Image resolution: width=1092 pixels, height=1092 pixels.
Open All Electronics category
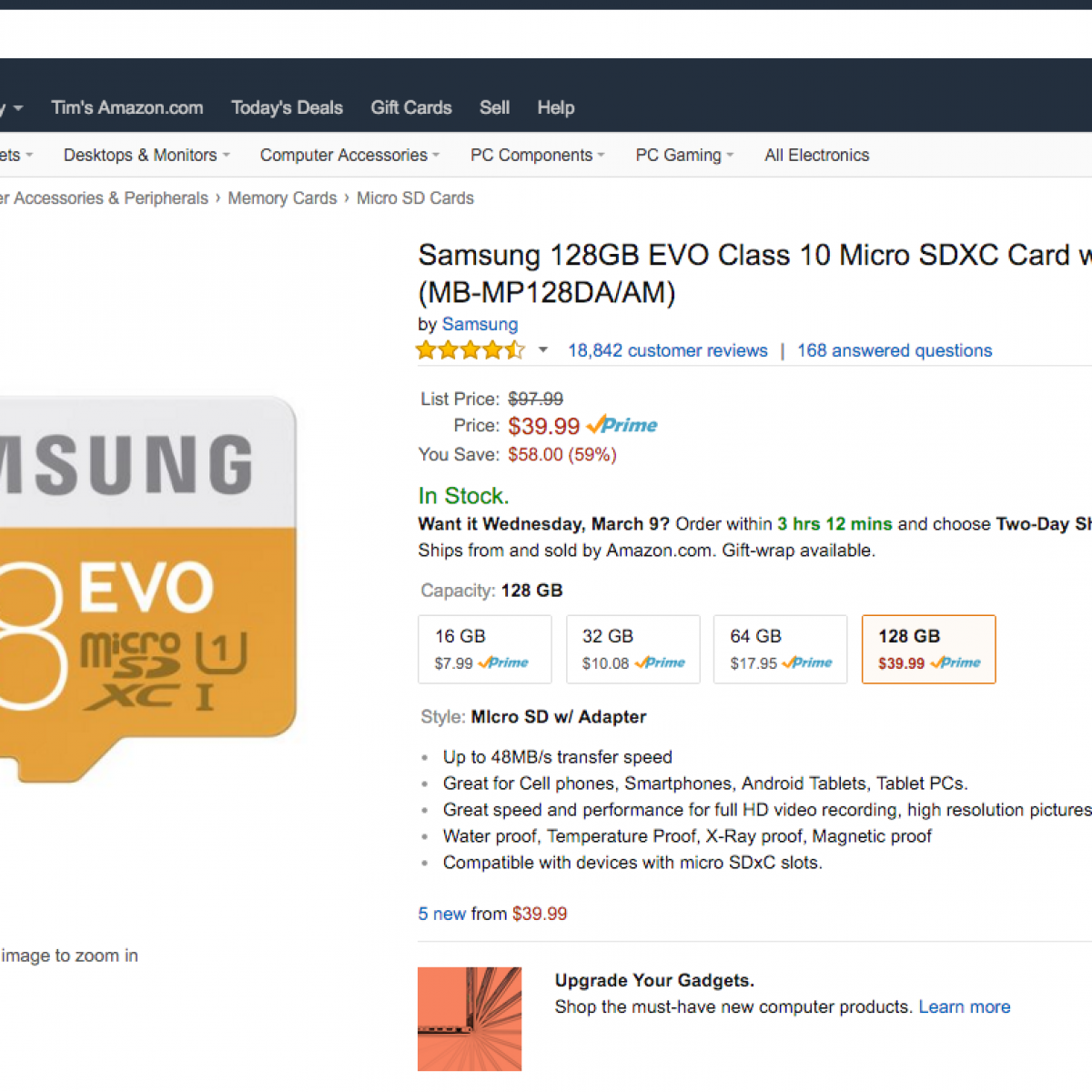pyautogui.click(x=816, y=155)
